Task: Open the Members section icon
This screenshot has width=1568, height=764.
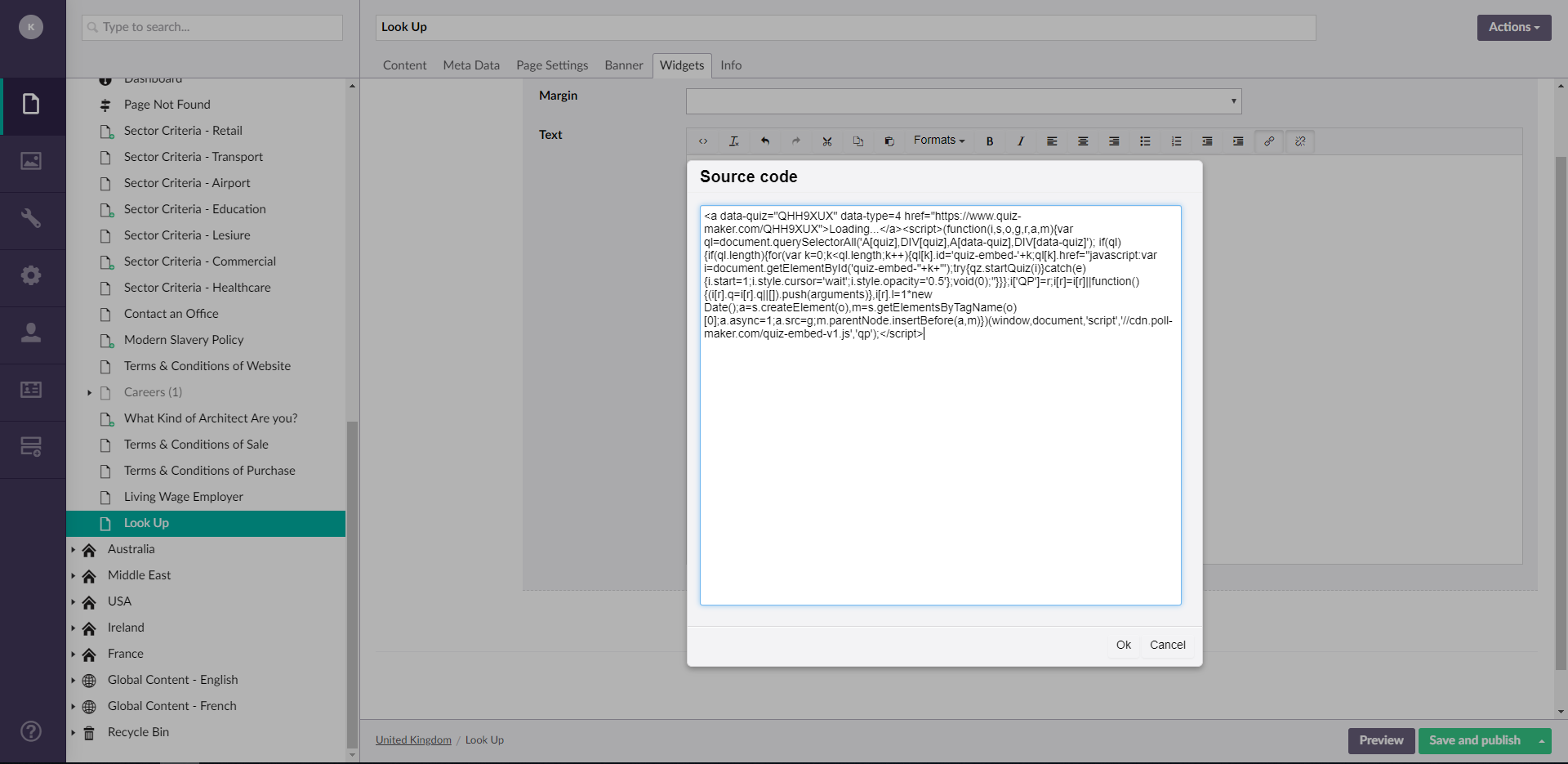Action: point(31,390)
